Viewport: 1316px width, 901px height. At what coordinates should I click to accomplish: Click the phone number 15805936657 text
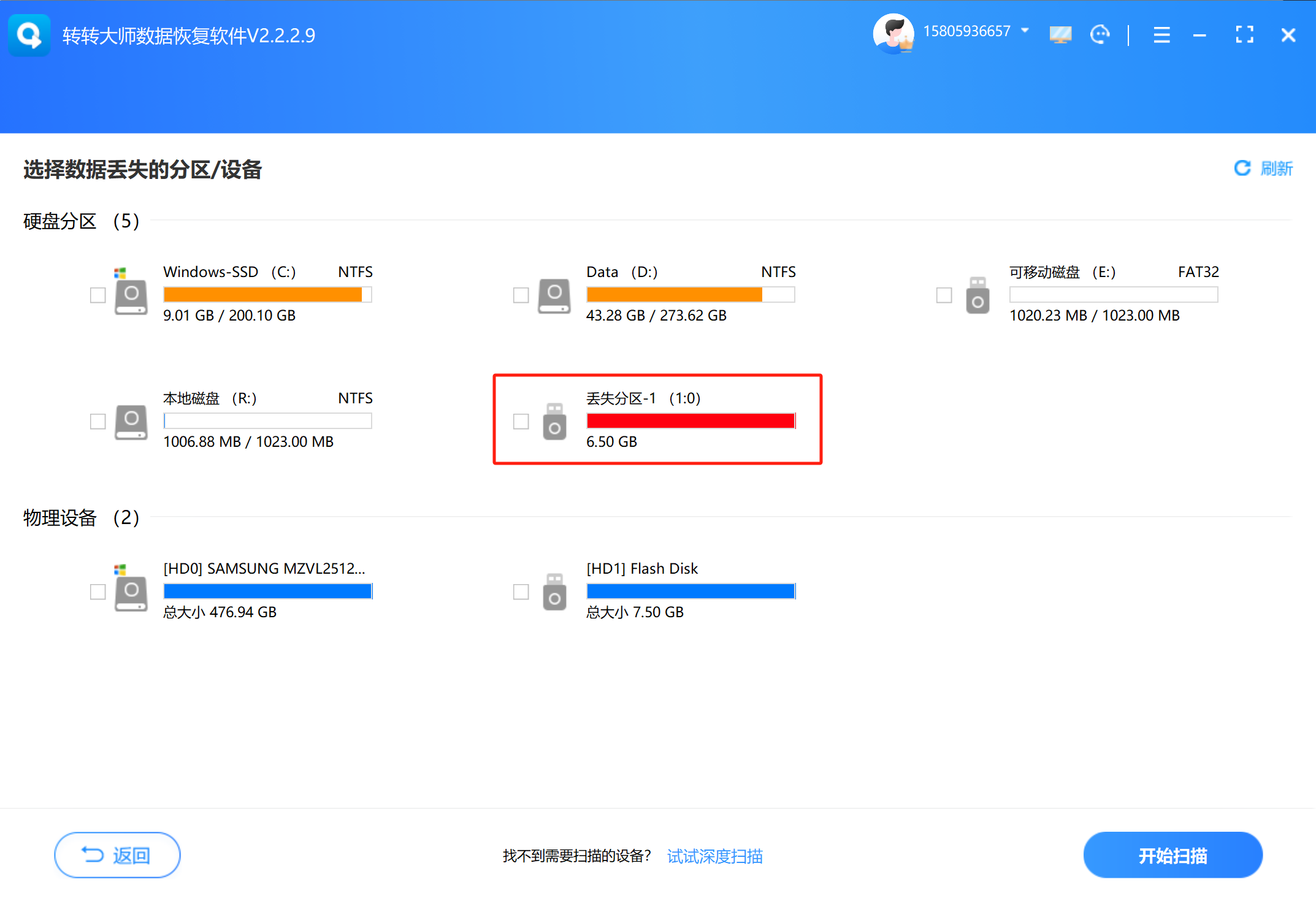pyautogui.click(x=968, y=30)
